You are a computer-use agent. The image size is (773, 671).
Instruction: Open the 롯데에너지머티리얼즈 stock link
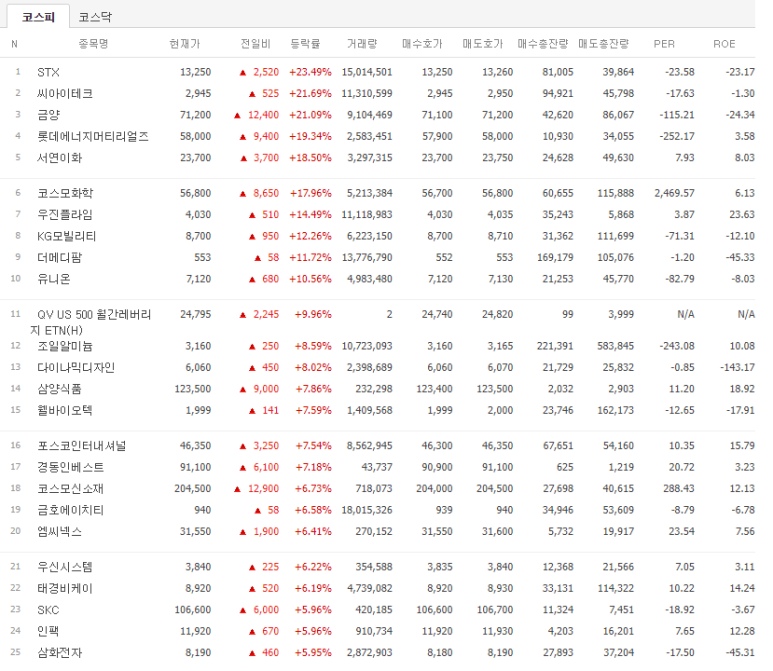93,137
